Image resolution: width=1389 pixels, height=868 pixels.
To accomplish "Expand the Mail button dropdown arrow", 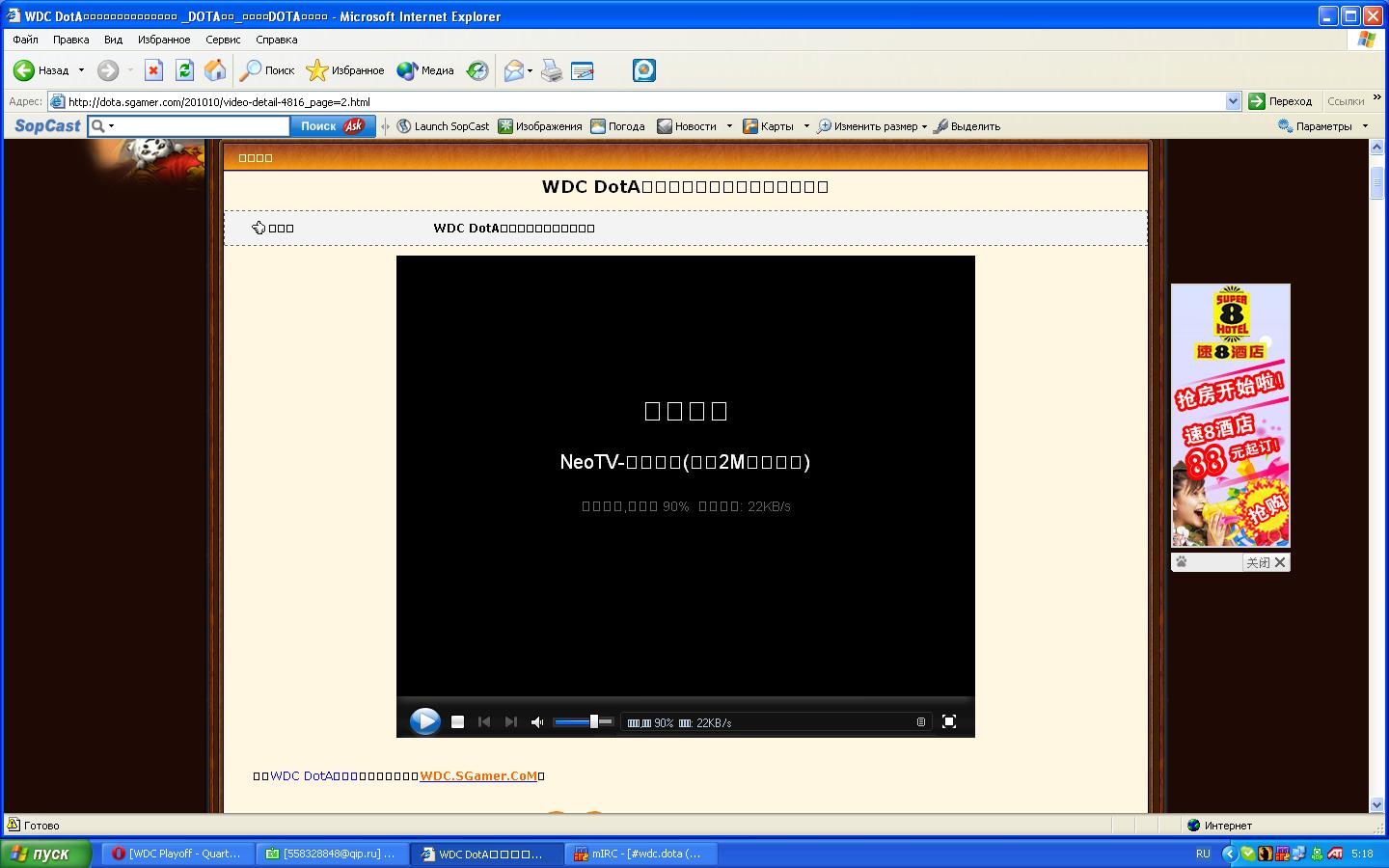I will [530, 70].
